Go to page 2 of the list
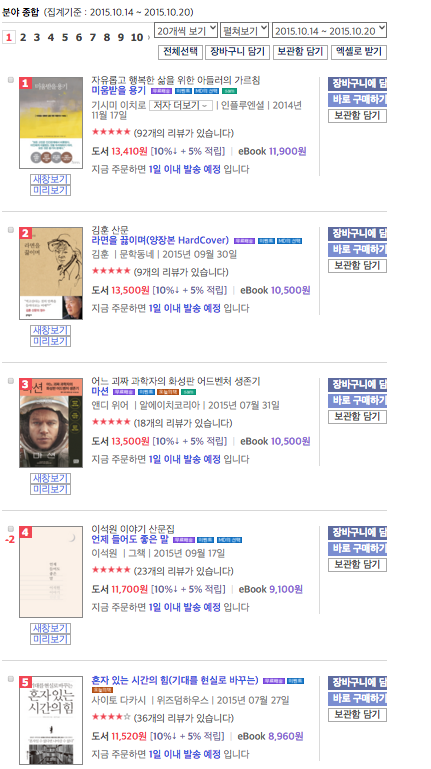 point(23,37)
